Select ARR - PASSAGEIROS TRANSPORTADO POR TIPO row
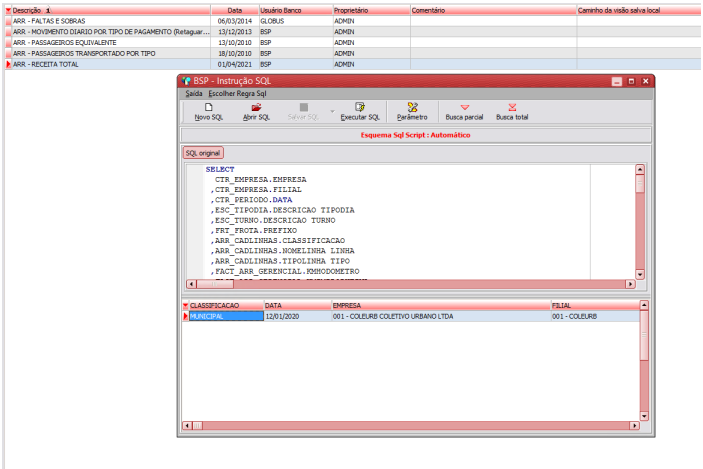The height and width of the screenshot is (469, 703). point(353,53)
